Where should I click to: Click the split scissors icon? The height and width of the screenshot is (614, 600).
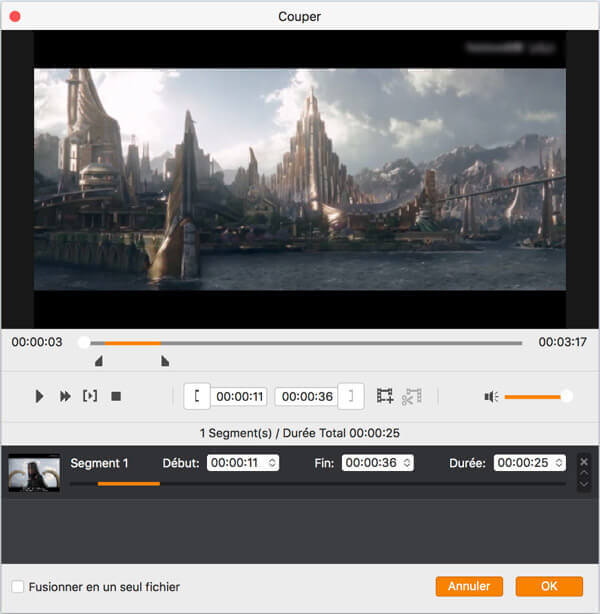coord(412,396)
